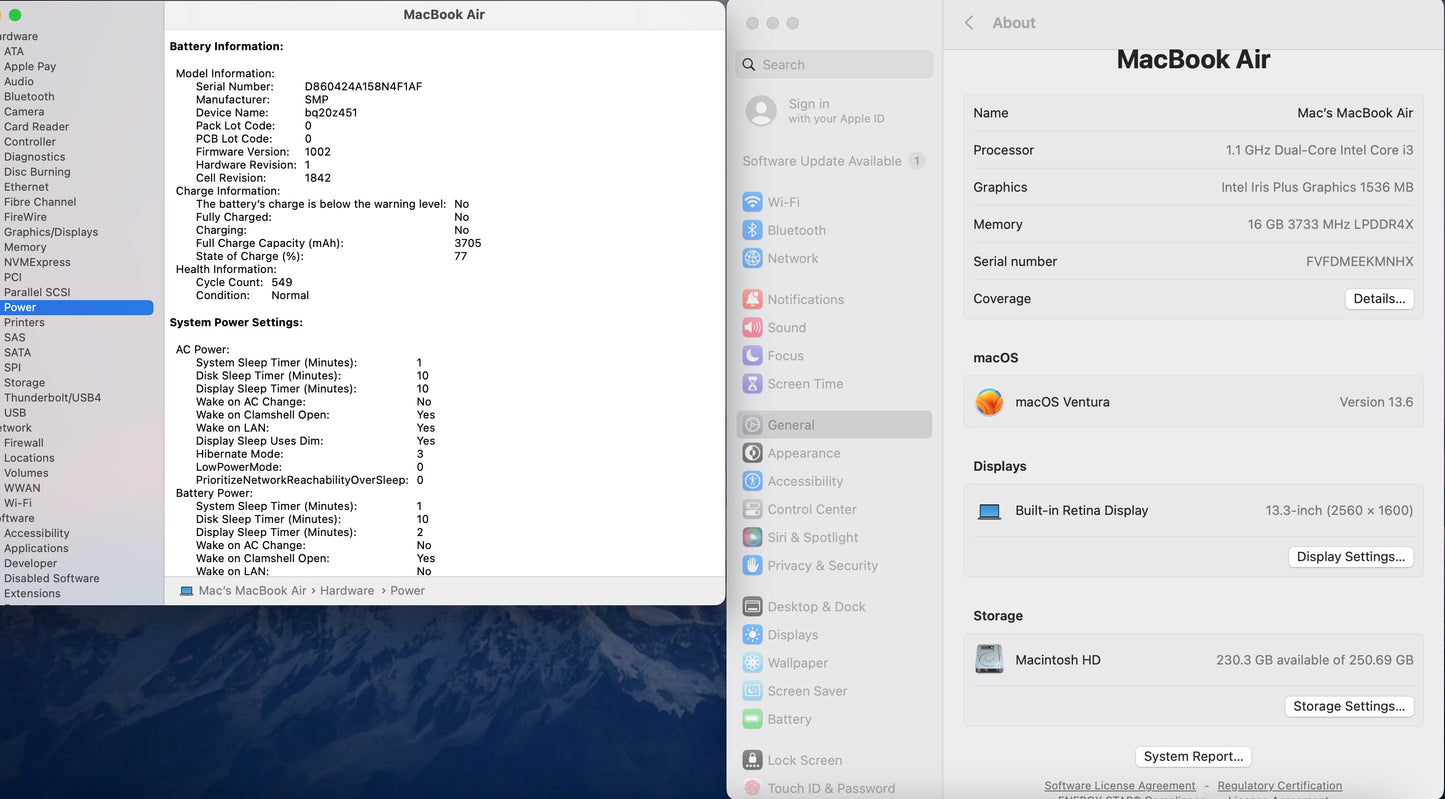Select Graphics/Displays in hardware list

coord(51,232)
